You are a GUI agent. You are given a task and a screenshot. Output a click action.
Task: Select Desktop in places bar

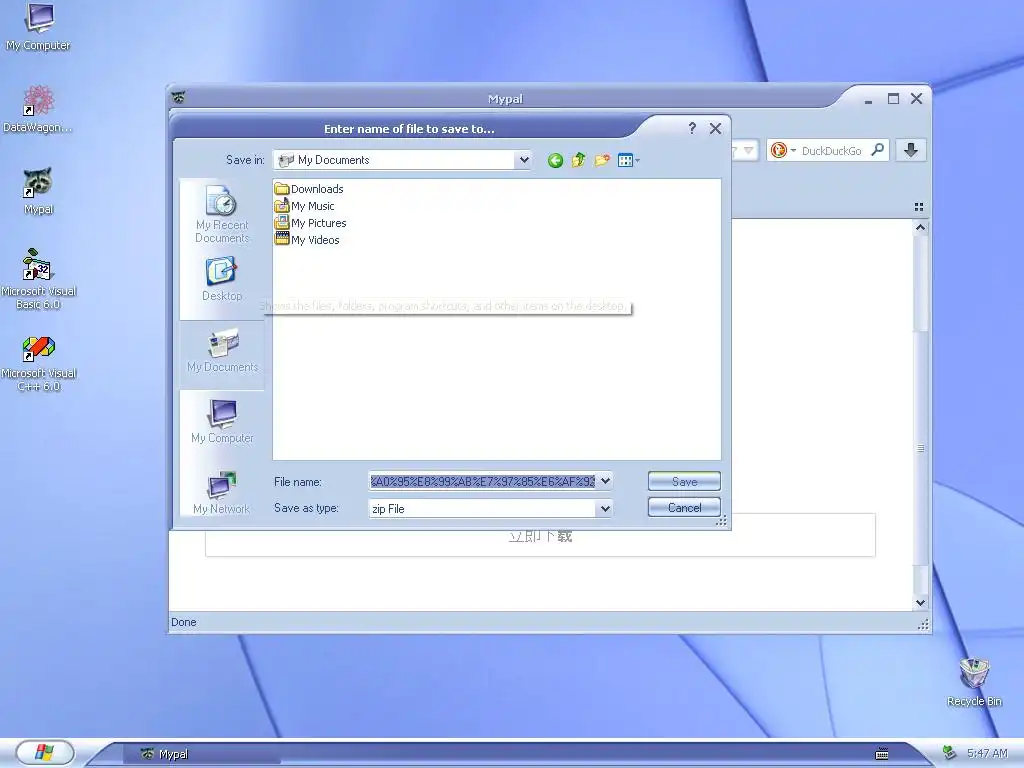(222, 280)
